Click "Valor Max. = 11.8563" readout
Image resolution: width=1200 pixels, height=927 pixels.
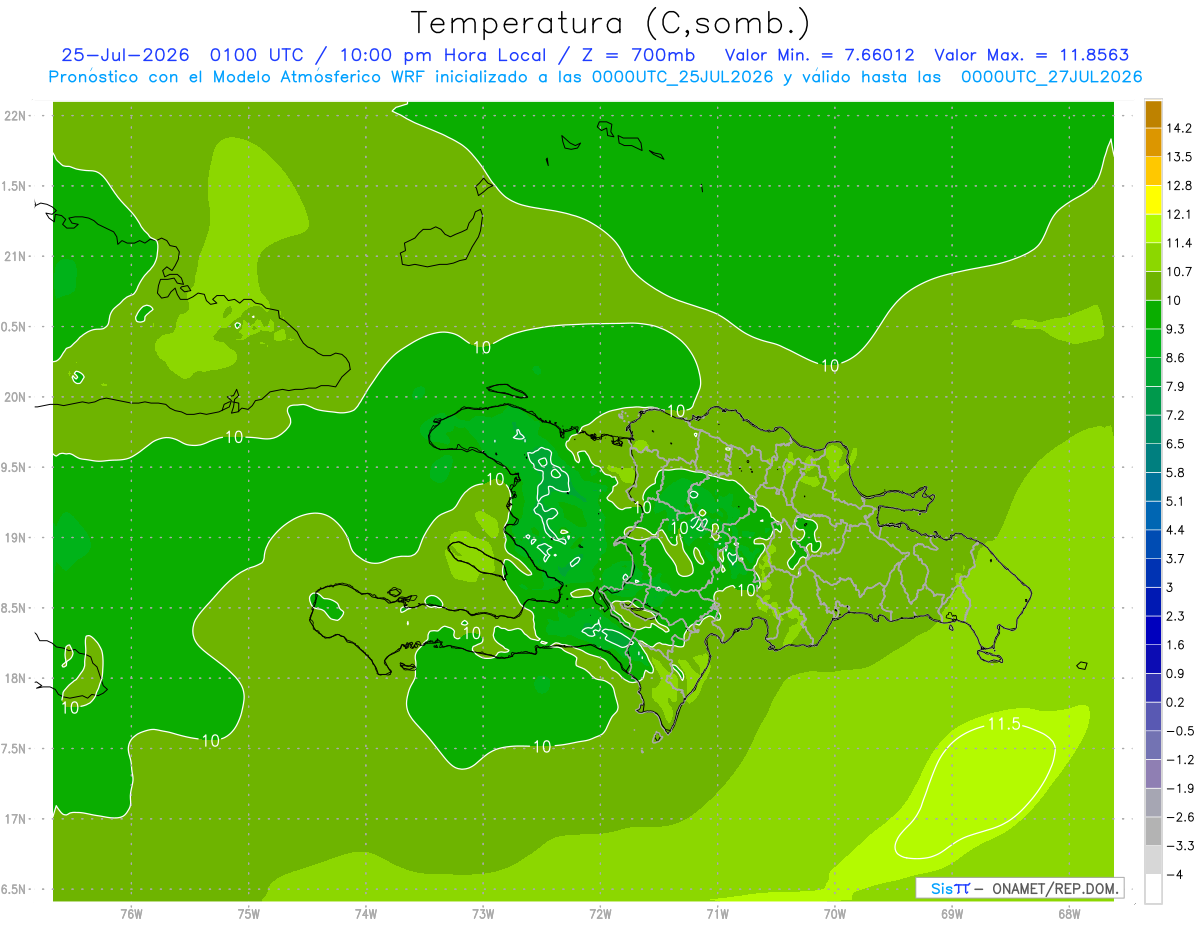click(x=1034, y=55)
